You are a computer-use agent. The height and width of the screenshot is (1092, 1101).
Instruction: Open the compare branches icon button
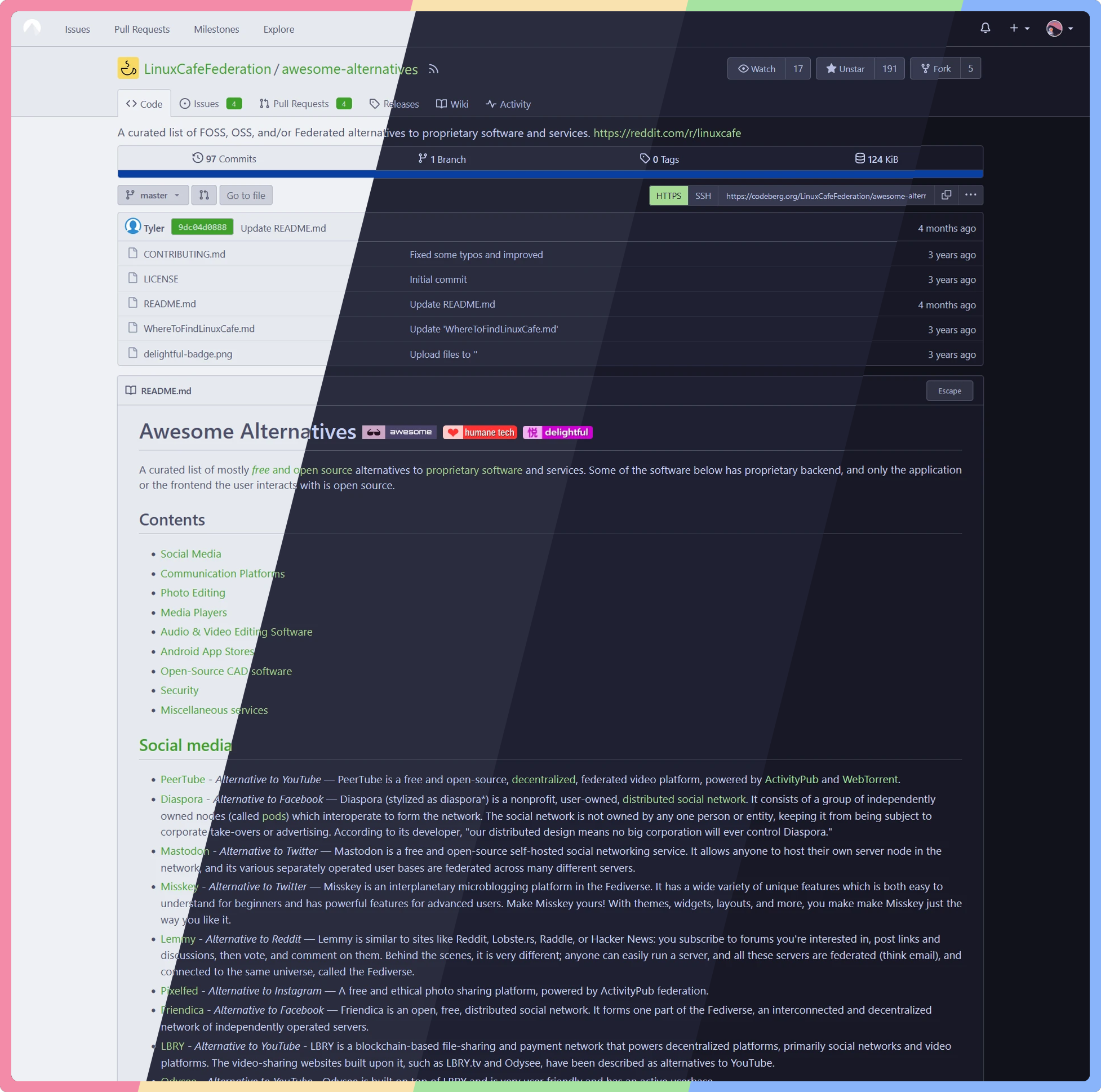[203, 195]
